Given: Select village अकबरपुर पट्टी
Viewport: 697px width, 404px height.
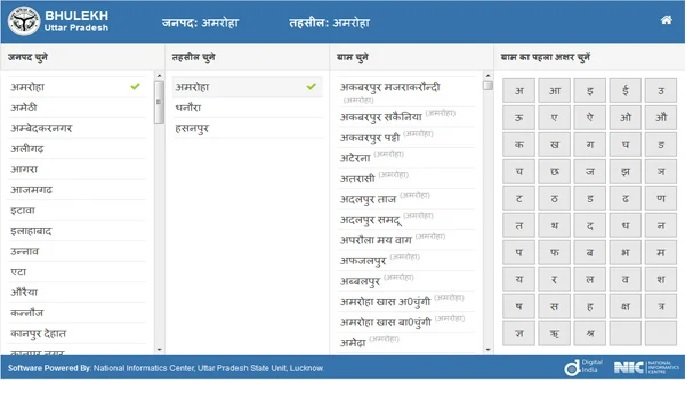Looking at the screenshot, I should 405,137.
